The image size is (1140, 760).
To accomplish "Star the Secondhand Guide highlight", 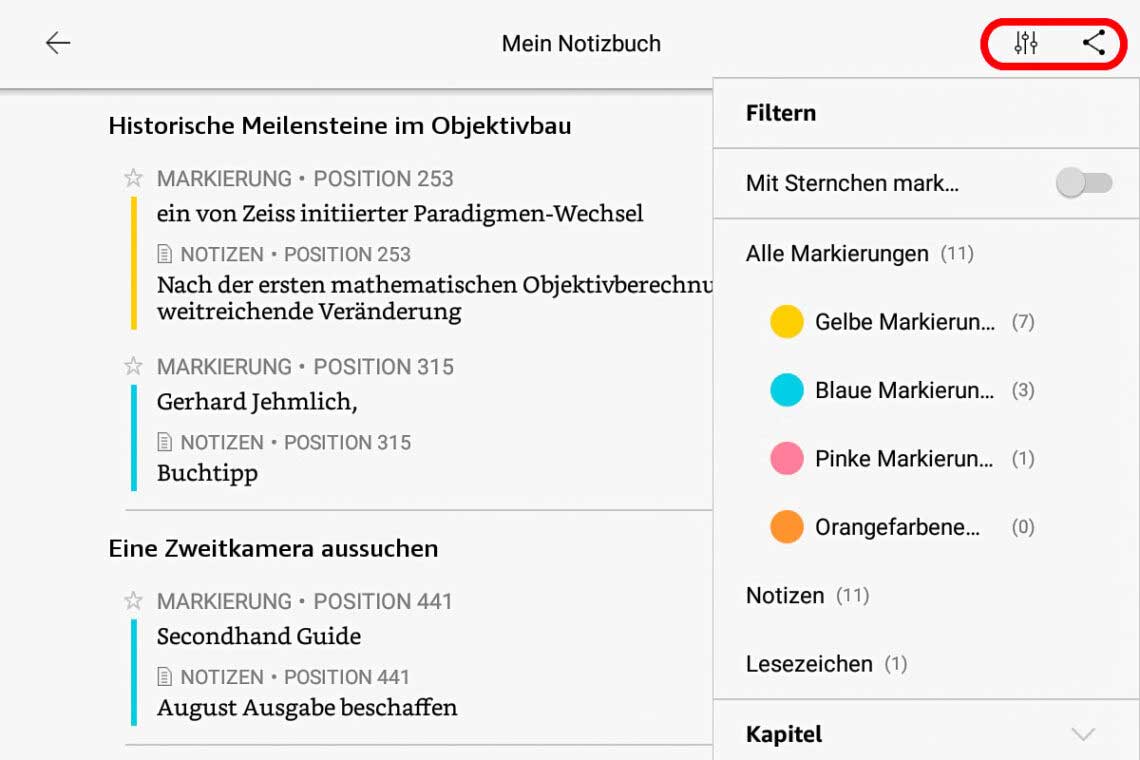I will (133, 602).
